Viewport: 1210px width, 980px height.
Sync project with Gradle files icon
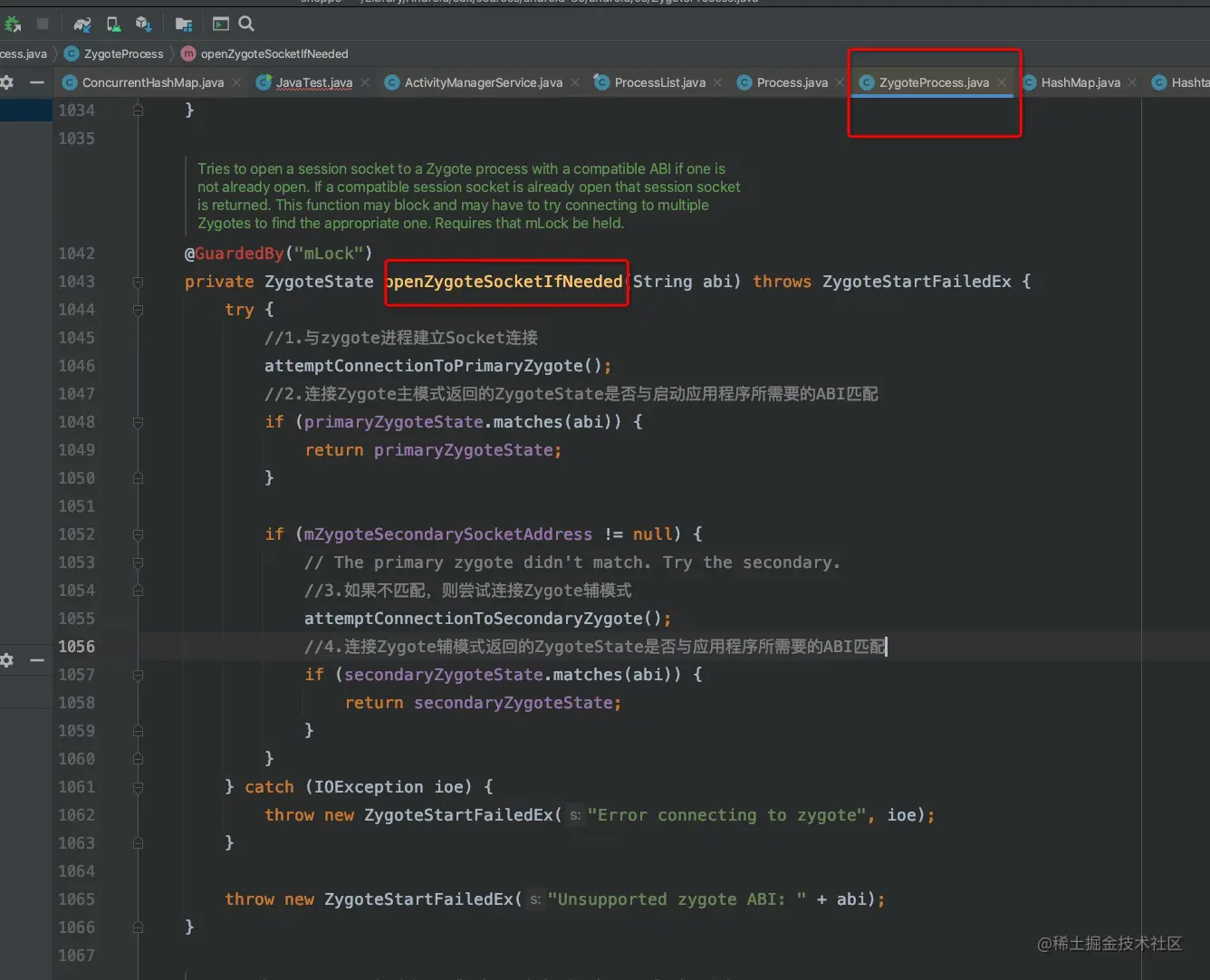(82, 24)
